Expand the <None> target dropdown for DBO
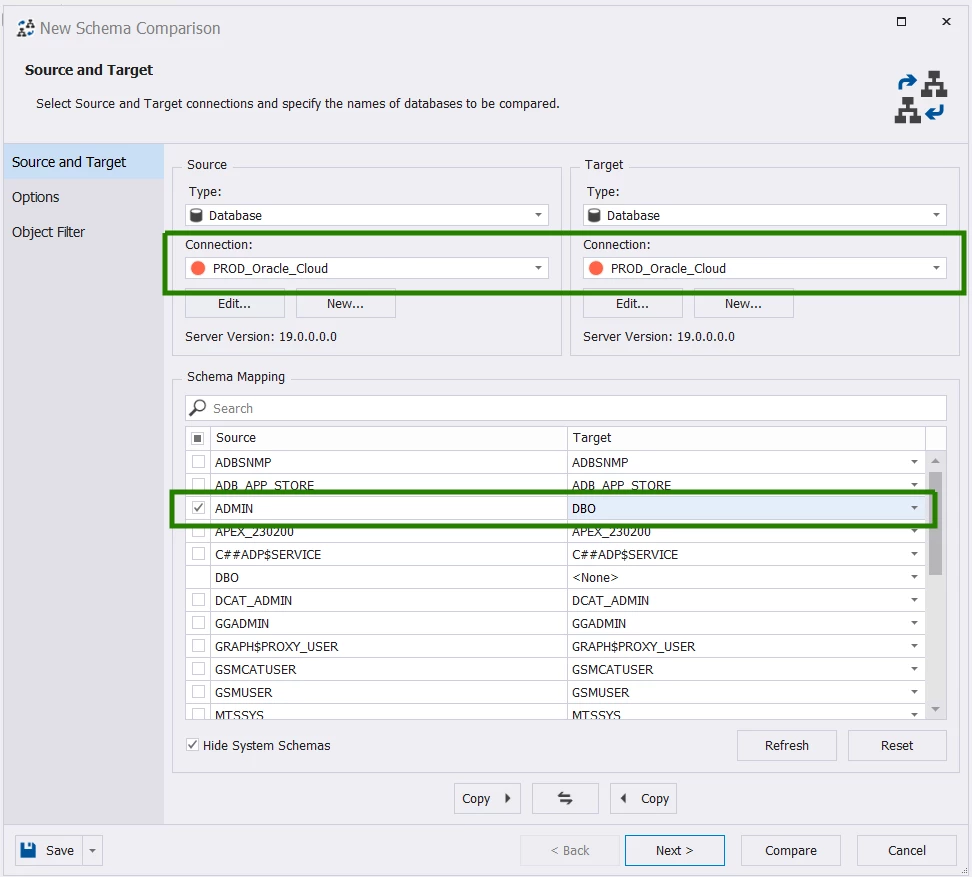Image resolution: width=972 pixels, height=877 pixels. point(914,577)
